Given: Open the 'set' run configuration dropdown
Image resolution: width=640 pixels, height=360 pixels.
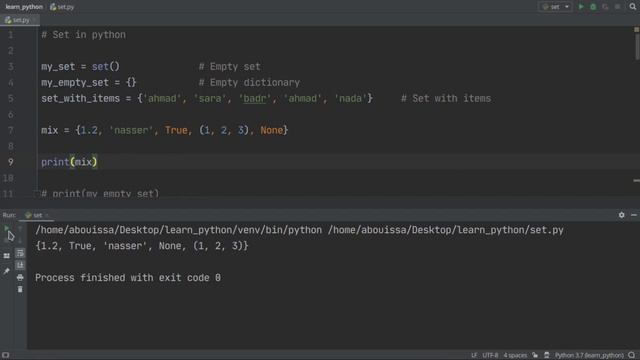Looking at the screenshot, I should point(555,7).
